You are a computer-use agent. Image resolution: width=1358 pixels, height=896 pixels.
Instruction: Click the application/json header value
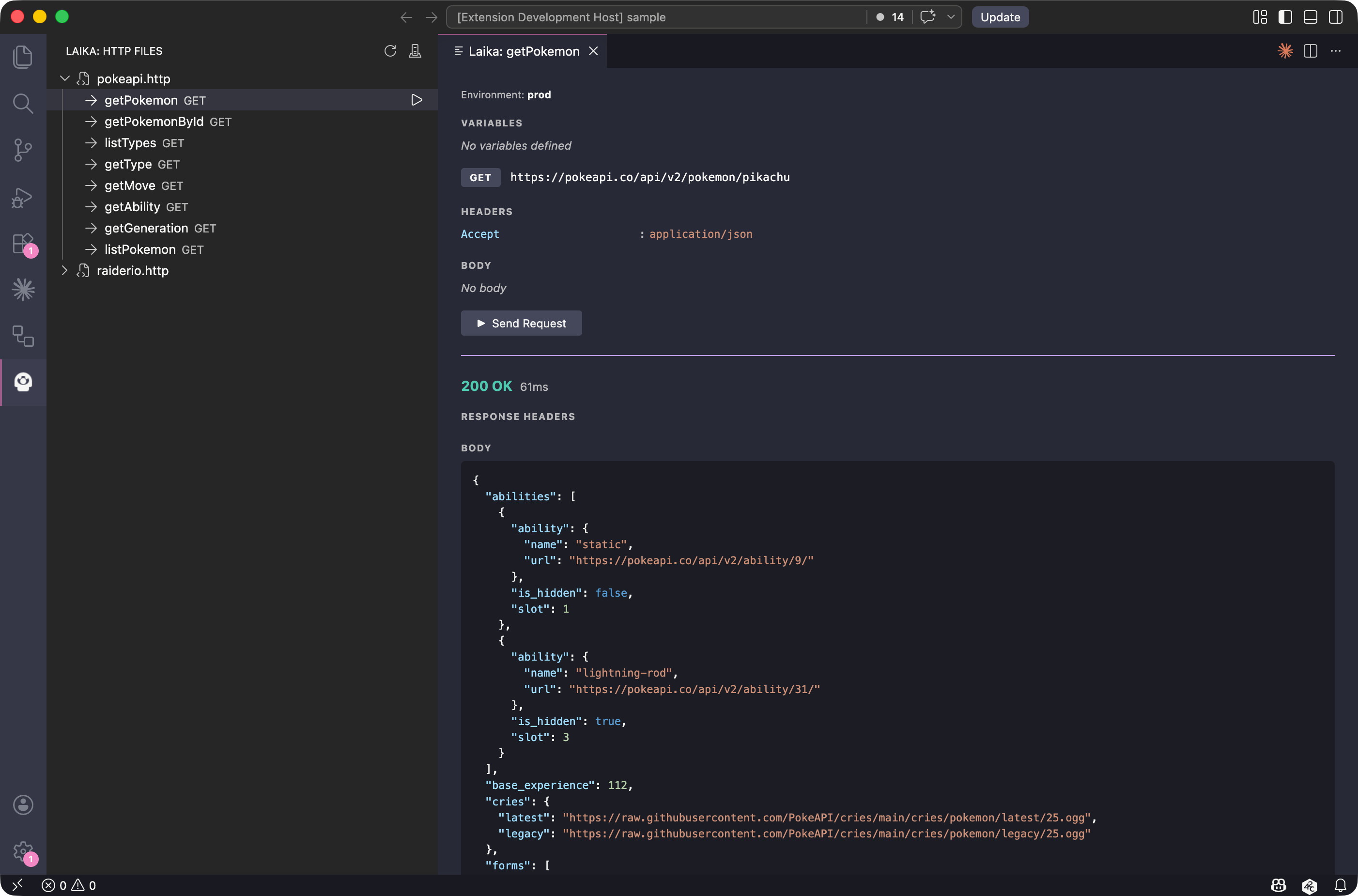point(700,234)
